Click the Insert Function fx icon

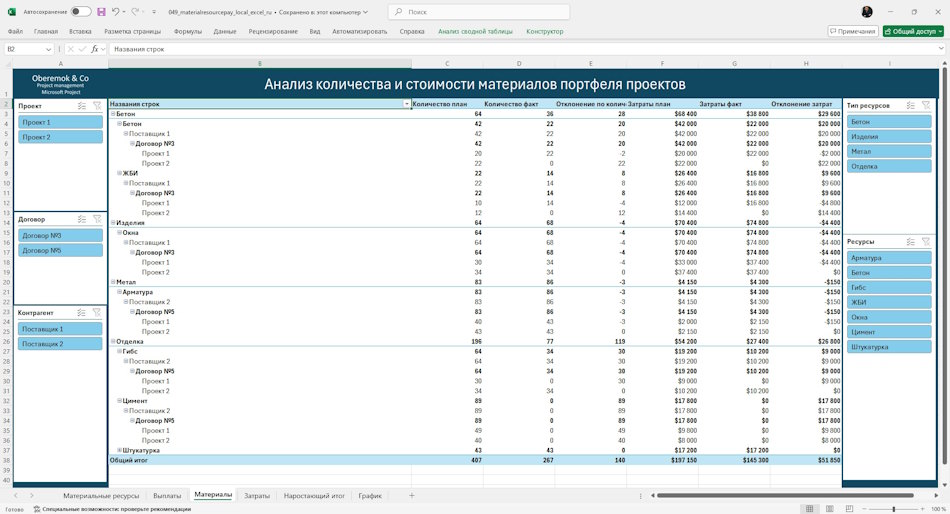(95, 49)
